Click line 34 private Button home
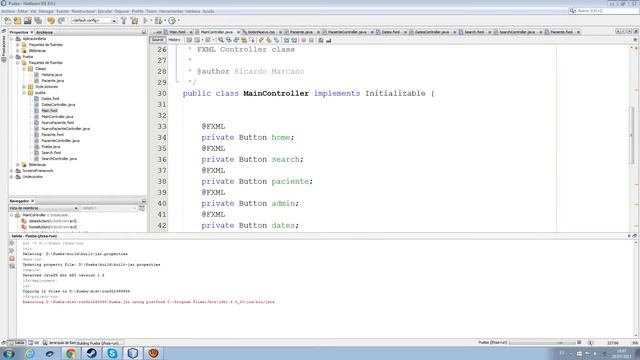Viewport: 640px width, 360px height. point(247,138)
